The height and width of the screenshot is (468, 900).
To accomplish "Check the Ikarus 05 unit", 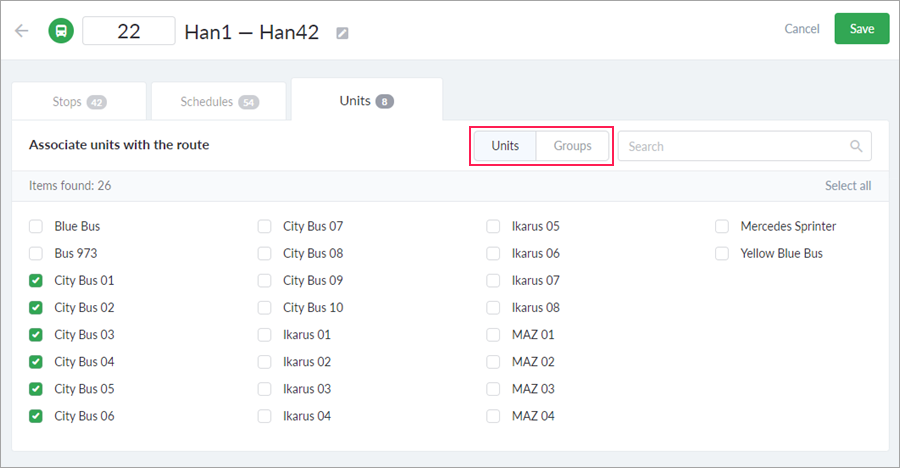I will pyautogui.click(x=493, y=226).
